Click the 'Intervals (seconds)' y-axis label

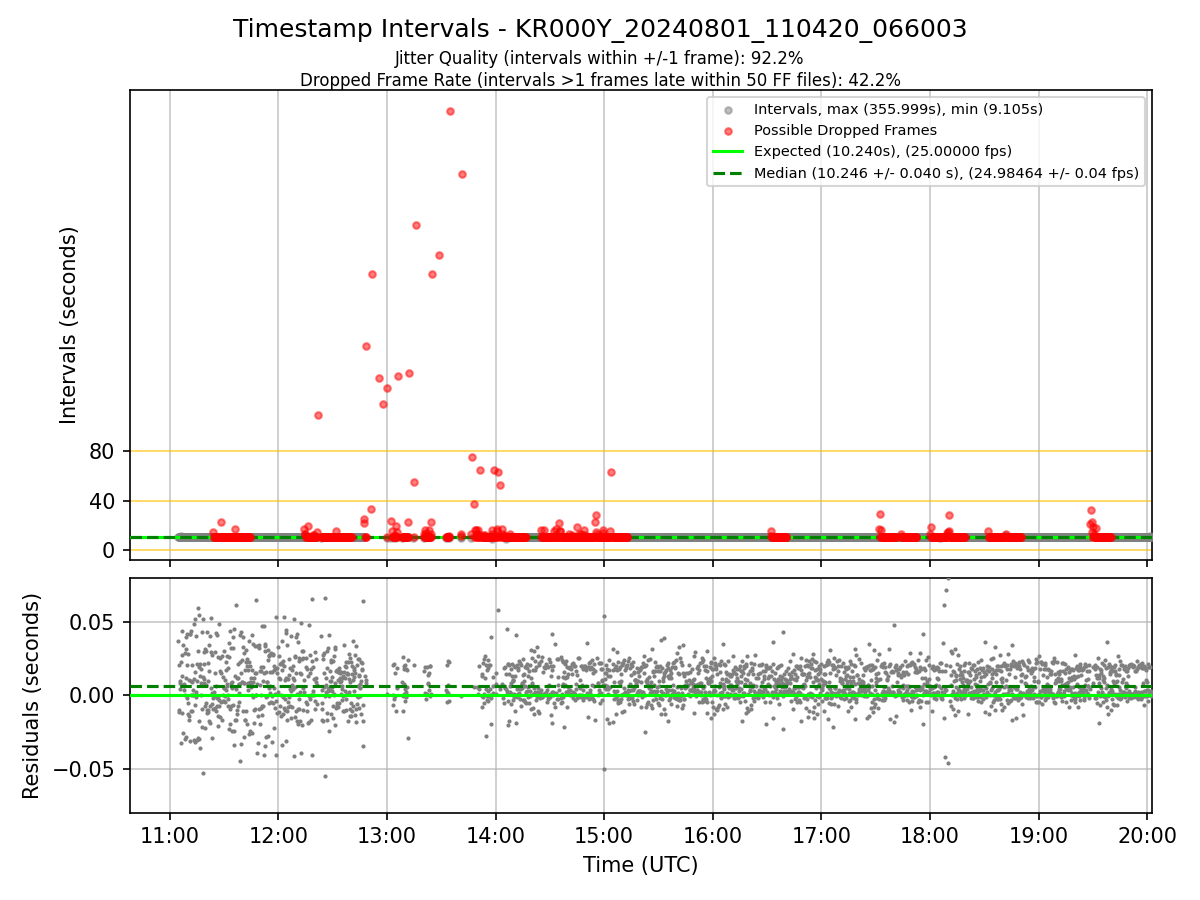(x=69, y=325)
